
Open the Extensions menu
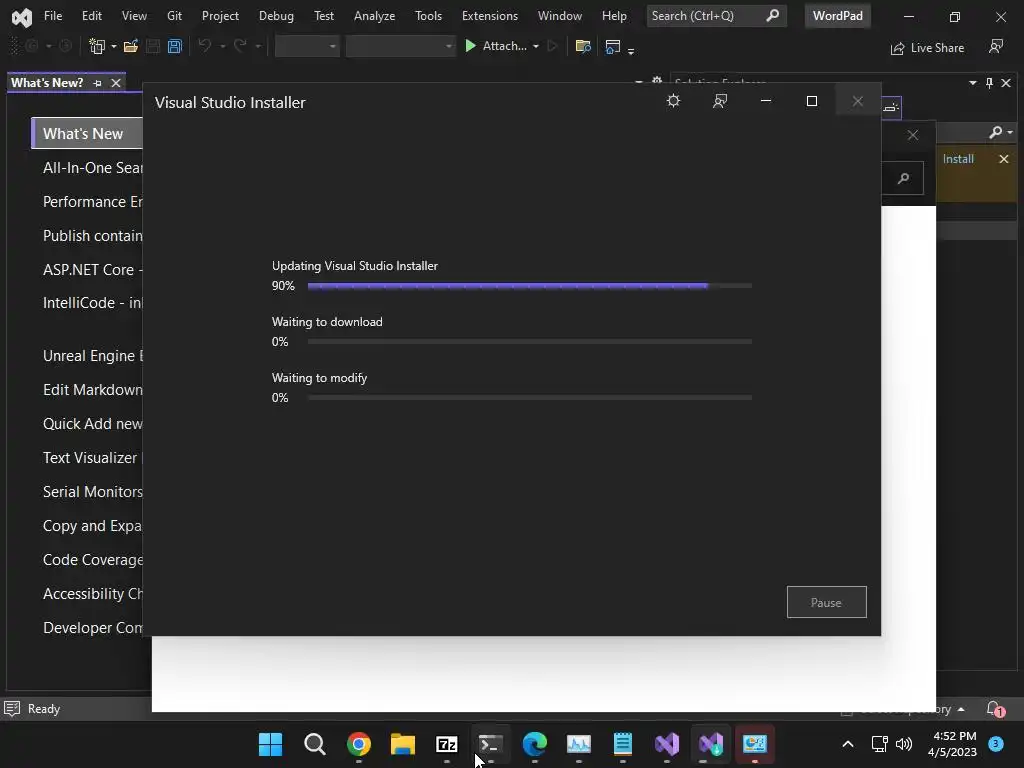point(489,16)
